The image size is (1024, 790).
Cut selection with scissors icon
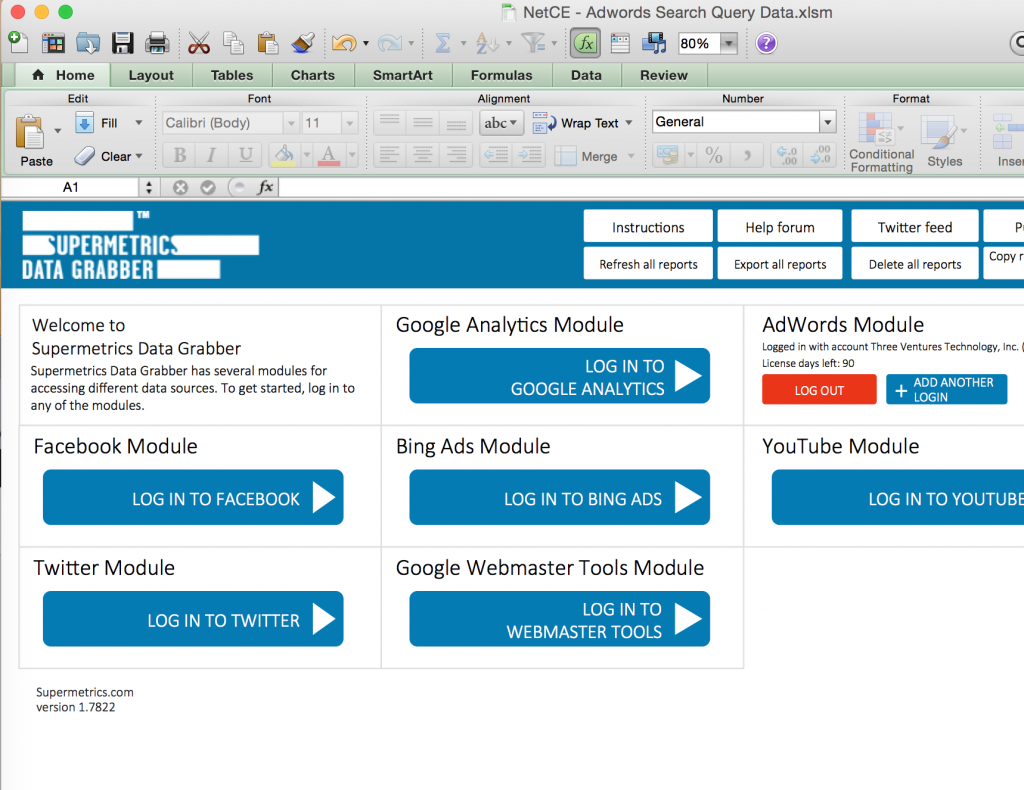pyautogui.click(x=199, y=44)
